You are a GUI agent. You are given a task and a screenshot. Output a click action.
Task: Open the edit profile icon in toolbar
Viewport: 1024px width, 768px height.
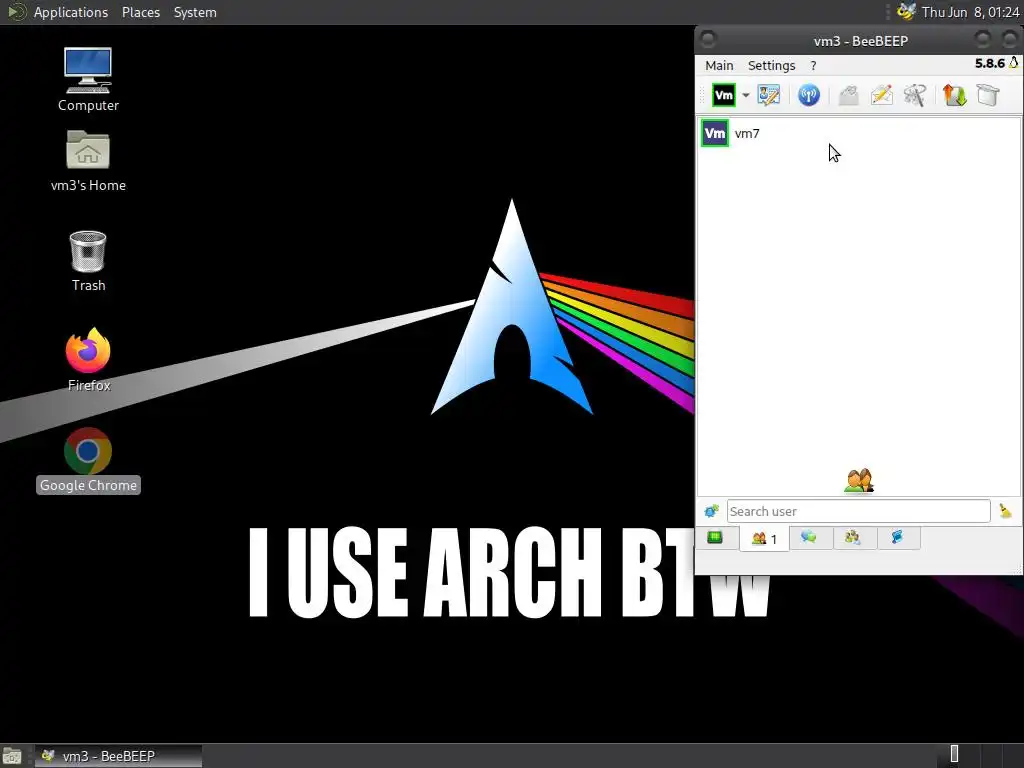point(769,95)
